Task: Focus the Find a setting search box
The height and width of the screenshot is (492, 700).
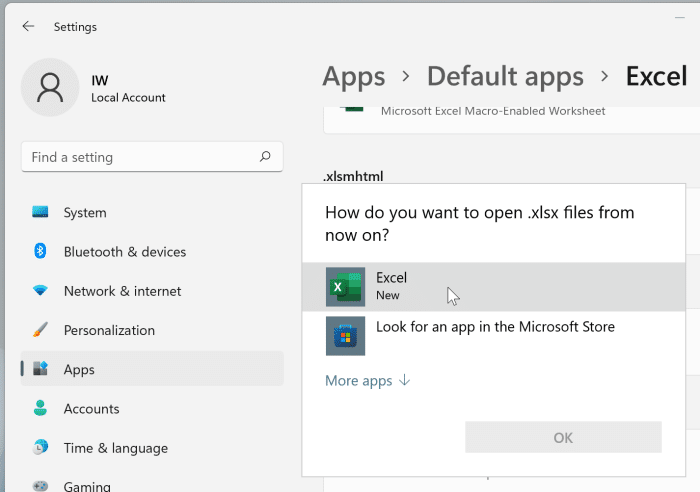Action: 152,157
